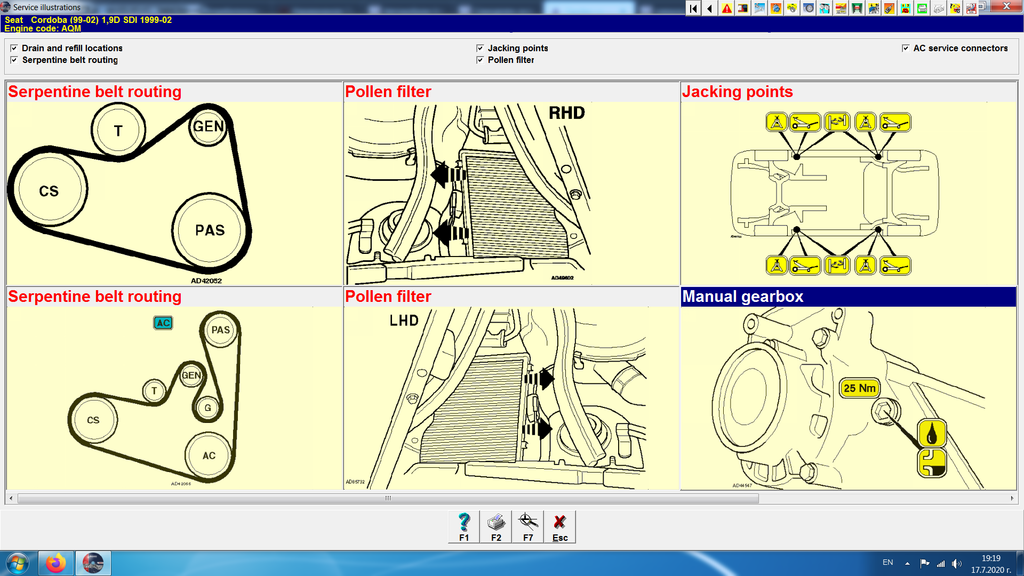Open the Windows Start menu

click(x=17, y=563)
